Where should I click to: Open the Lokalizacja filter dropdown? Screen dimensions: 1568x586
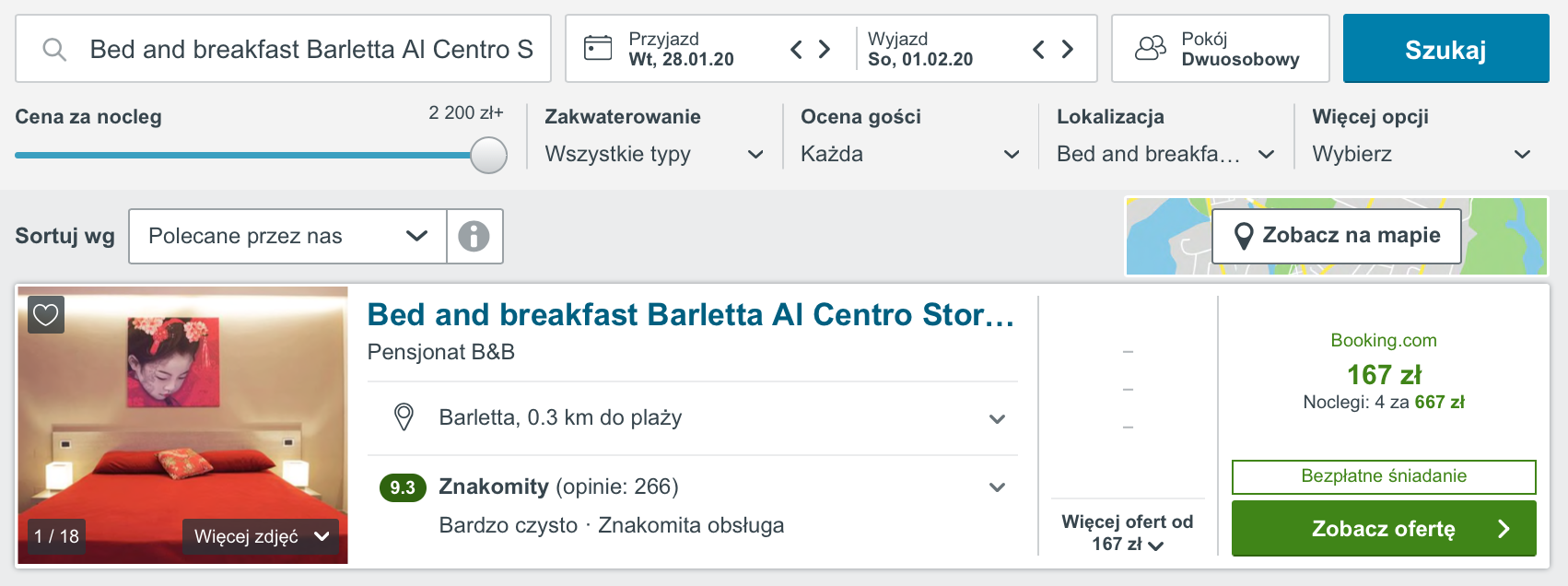[x=1165, y=154]
